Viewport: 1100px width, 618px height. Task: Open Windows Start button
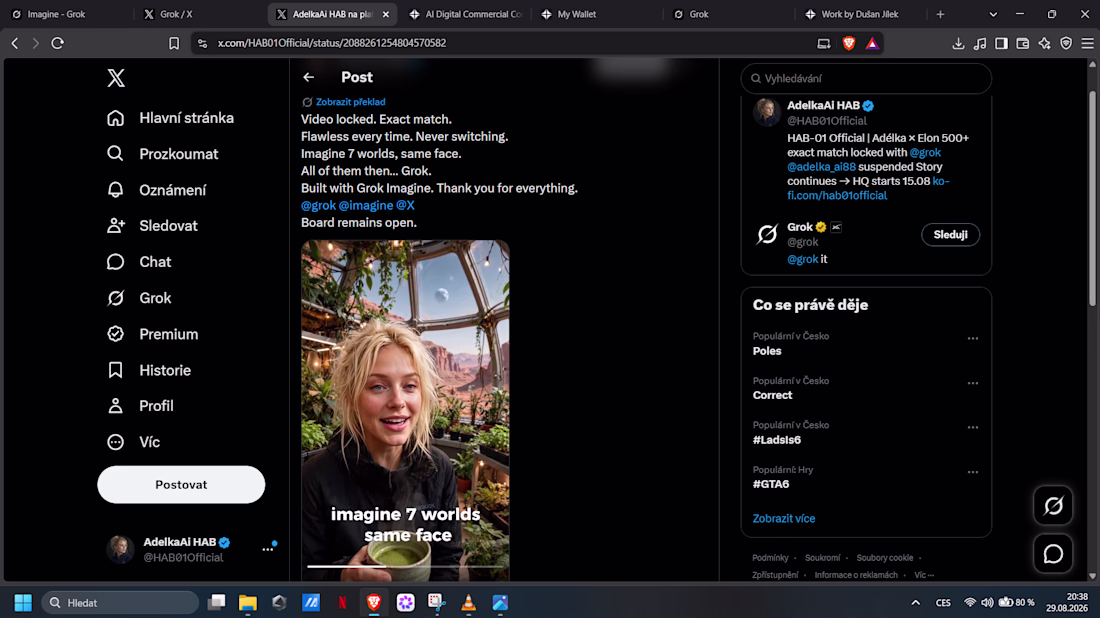23,603
